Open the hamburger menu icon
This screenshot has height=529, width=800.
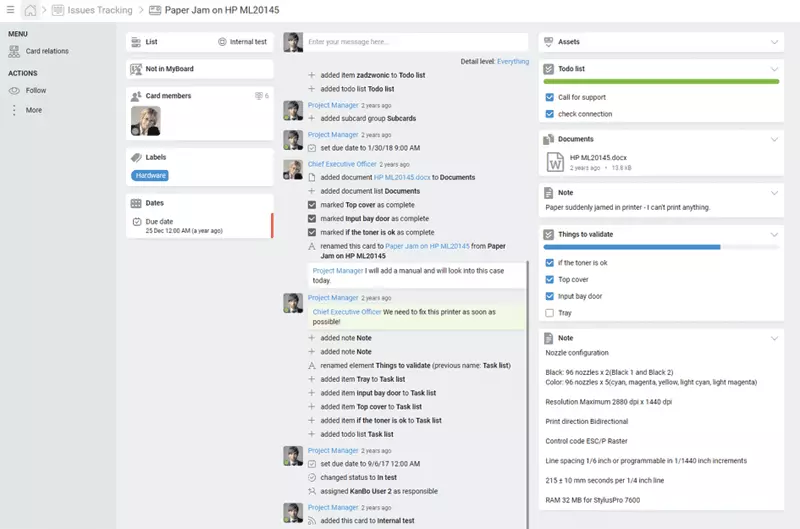tap(9, 10)
